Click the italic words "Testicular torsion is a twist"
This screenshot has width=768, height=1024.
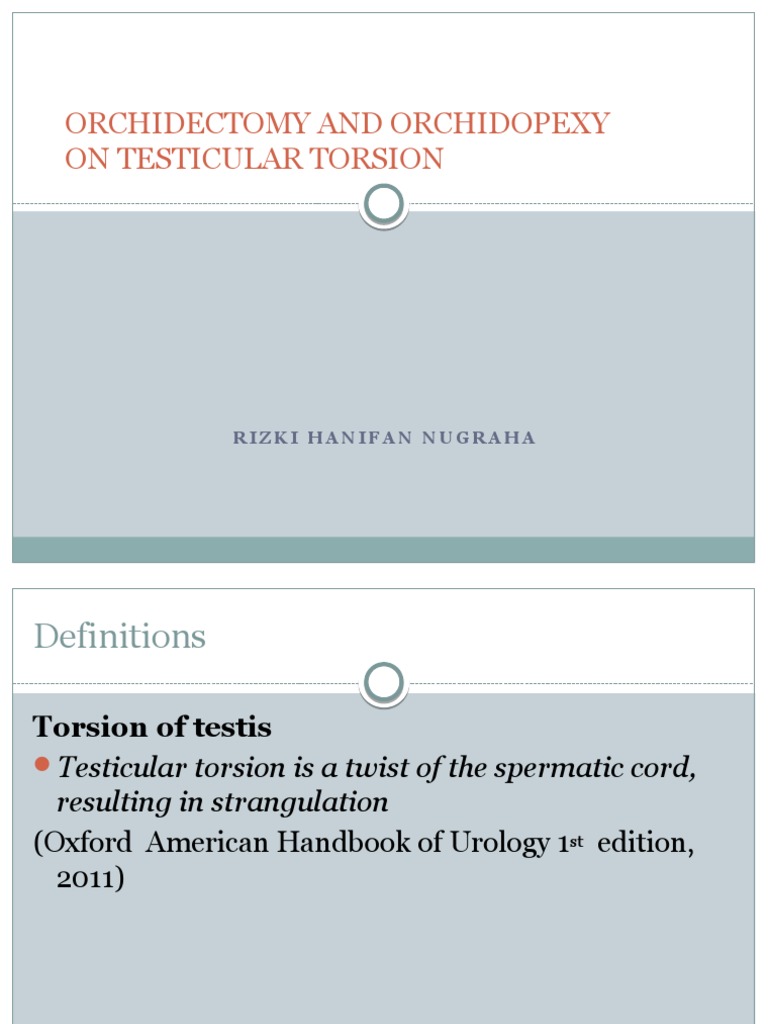[x=232, y=768]
